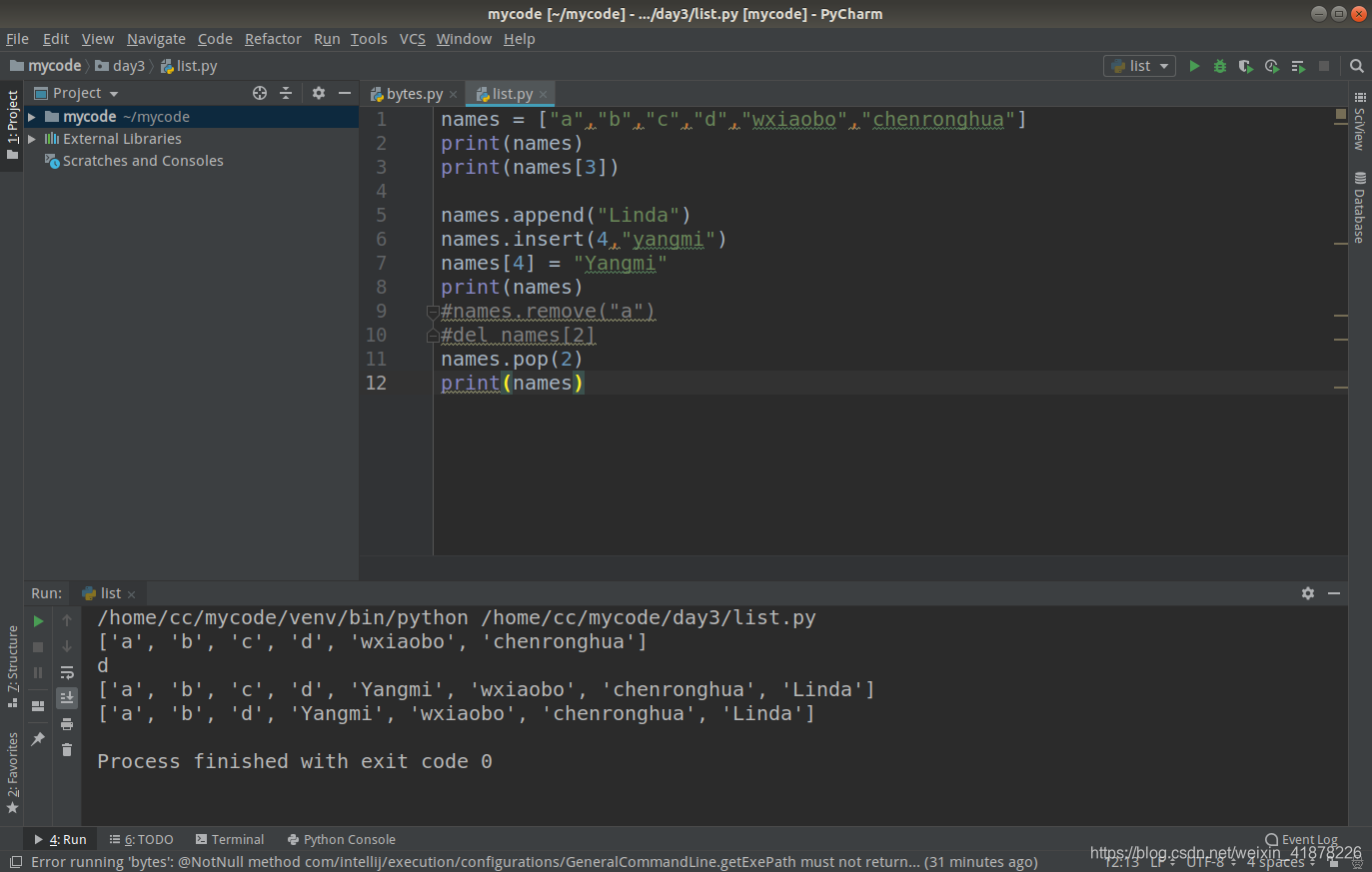Open the Refactor menu
The width and height of the screenshot is (1372, 872).
click(x=273, y=39)
